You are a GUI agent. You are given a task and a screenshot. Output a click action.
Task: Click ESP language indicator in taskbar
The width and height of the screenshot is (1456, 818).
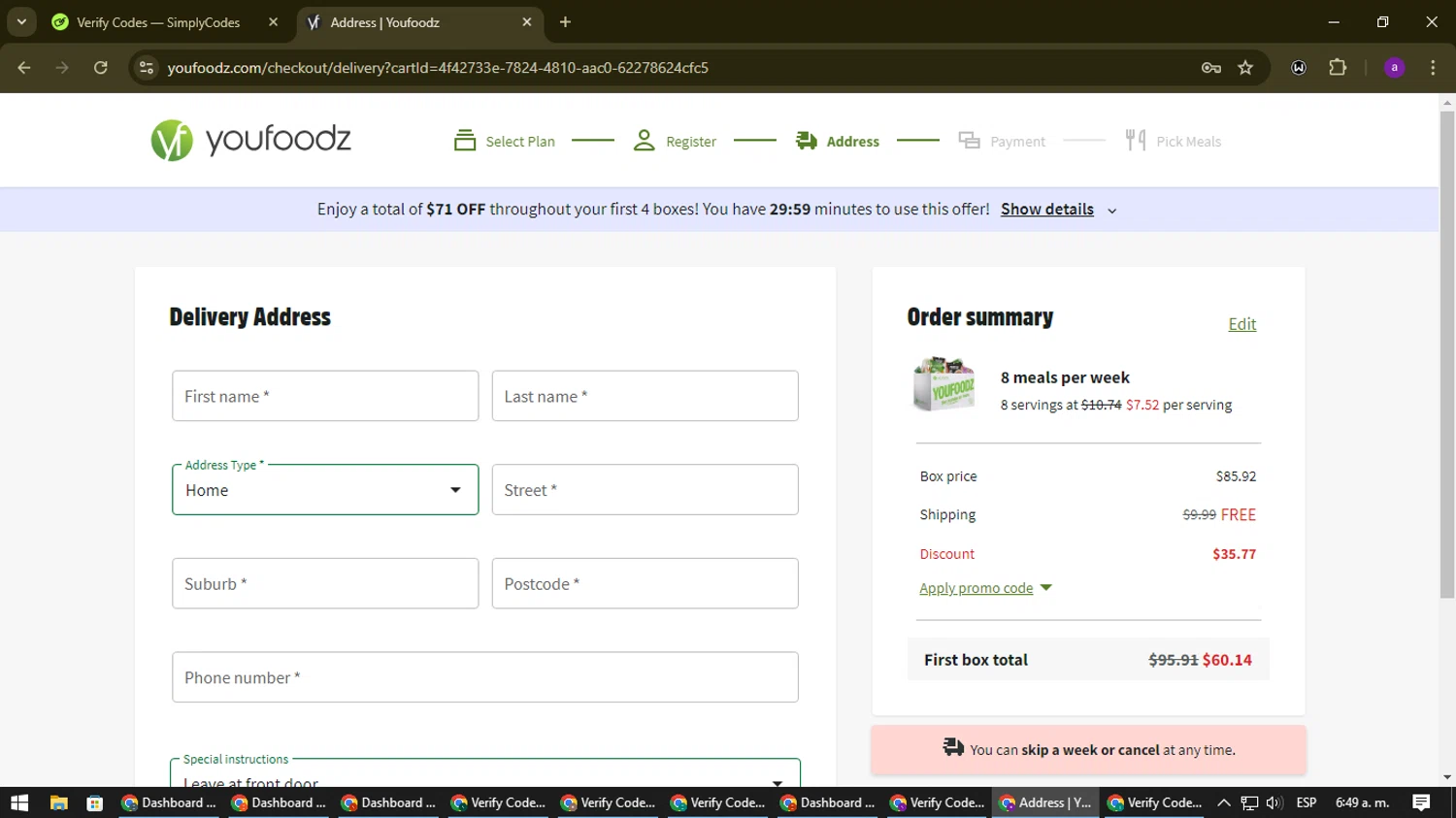pos(1307,802)
